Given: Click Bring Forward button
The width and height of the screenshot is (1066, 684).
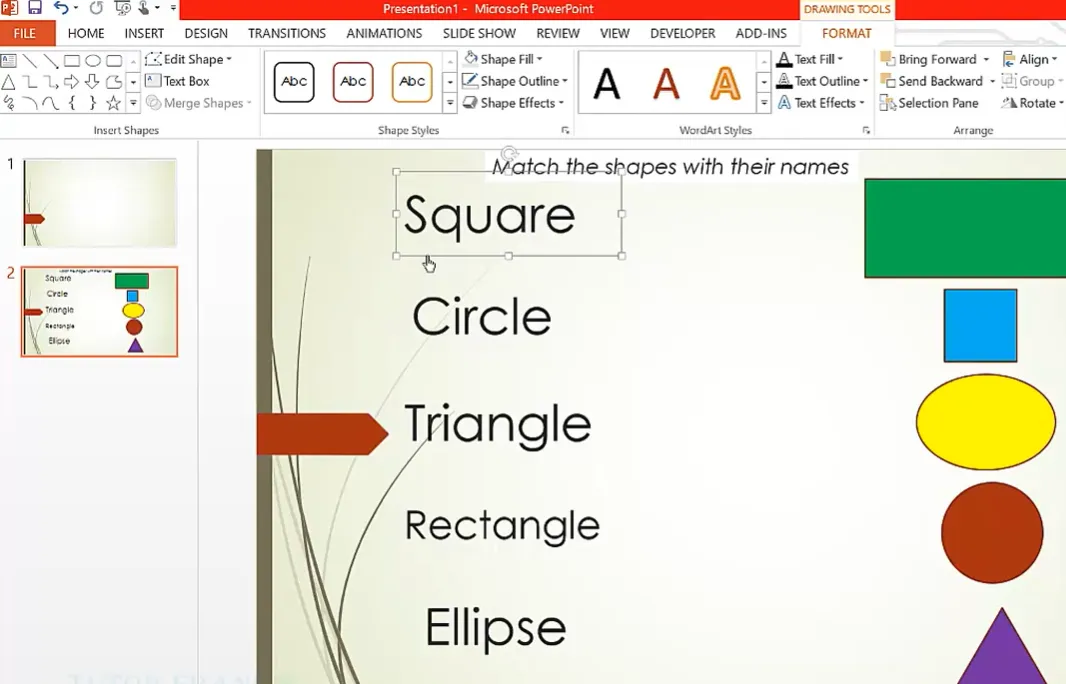Looking at the screenshot, I should point(934,59).
